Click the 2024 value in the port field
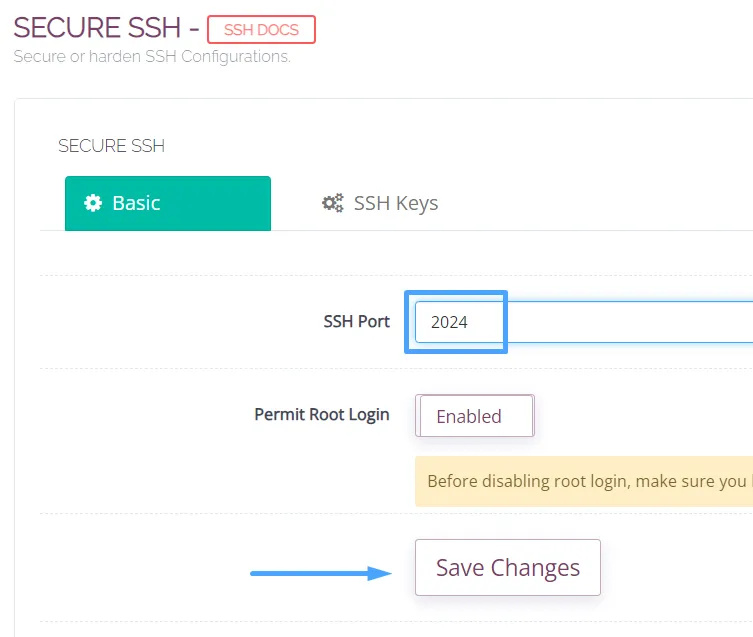Image resolution: width=753 pixels, height=637 pixels. [x=450, y=323]
